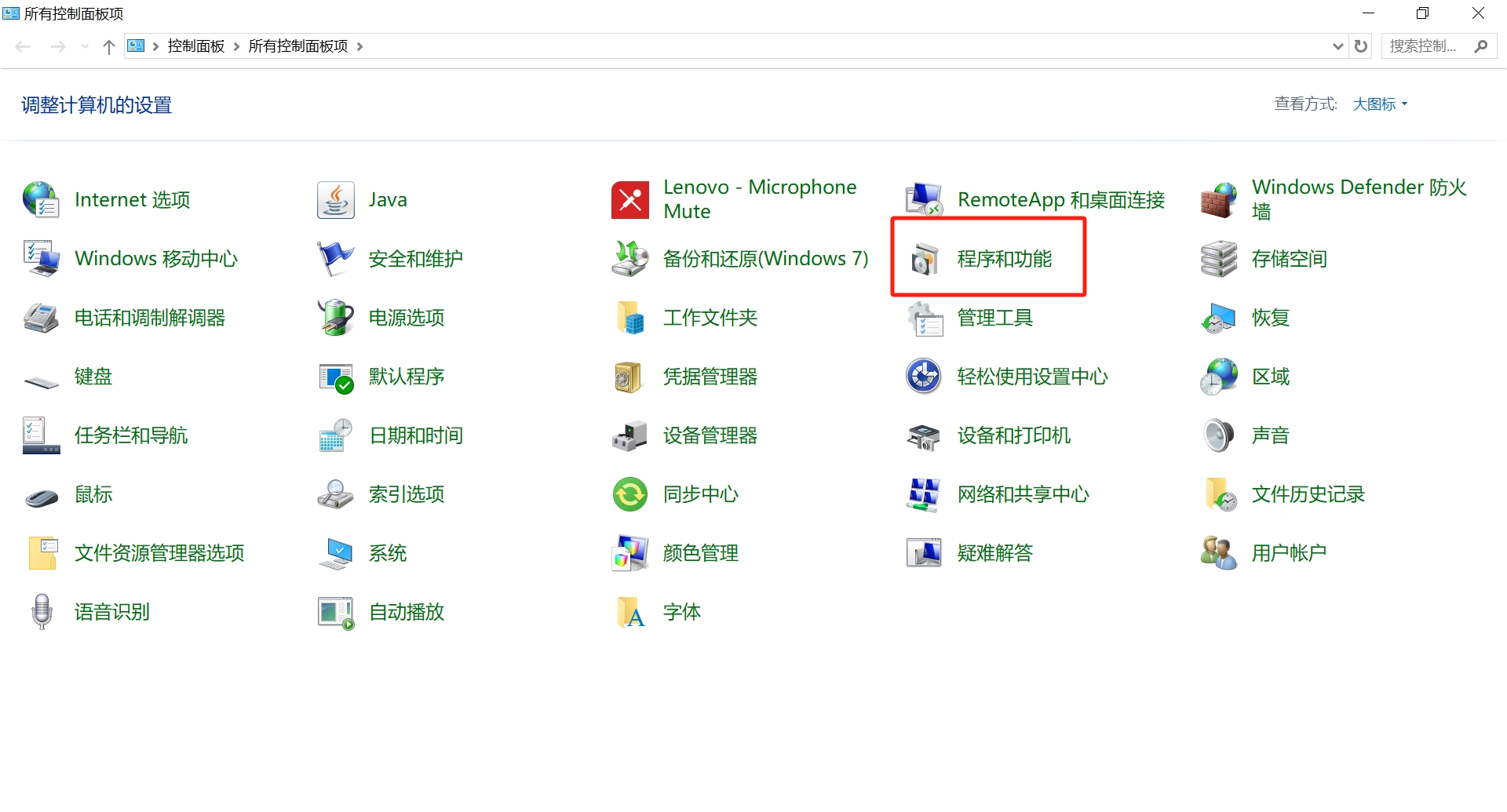
Task: Open the Java control panel
Action: 388,199
